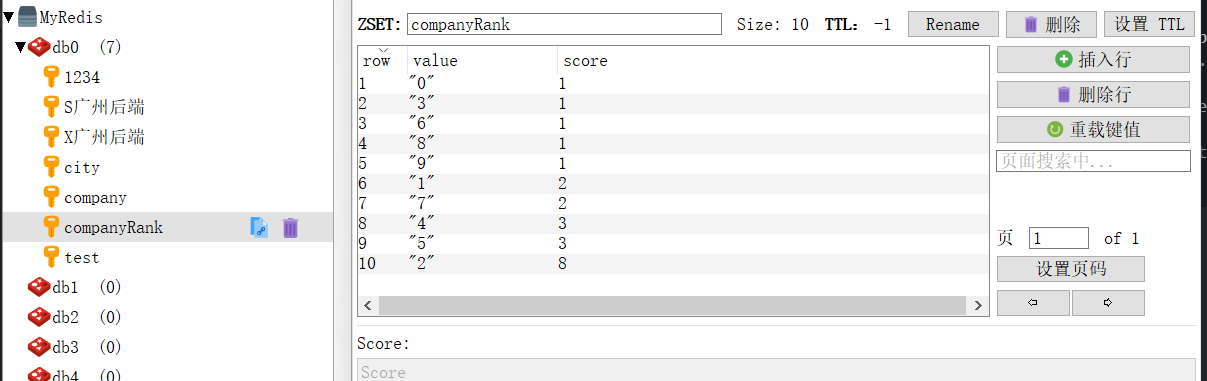Click the key icon beside company
Image resolution: width=1207 pixels, height=381 pixels.
coord(52,197)
